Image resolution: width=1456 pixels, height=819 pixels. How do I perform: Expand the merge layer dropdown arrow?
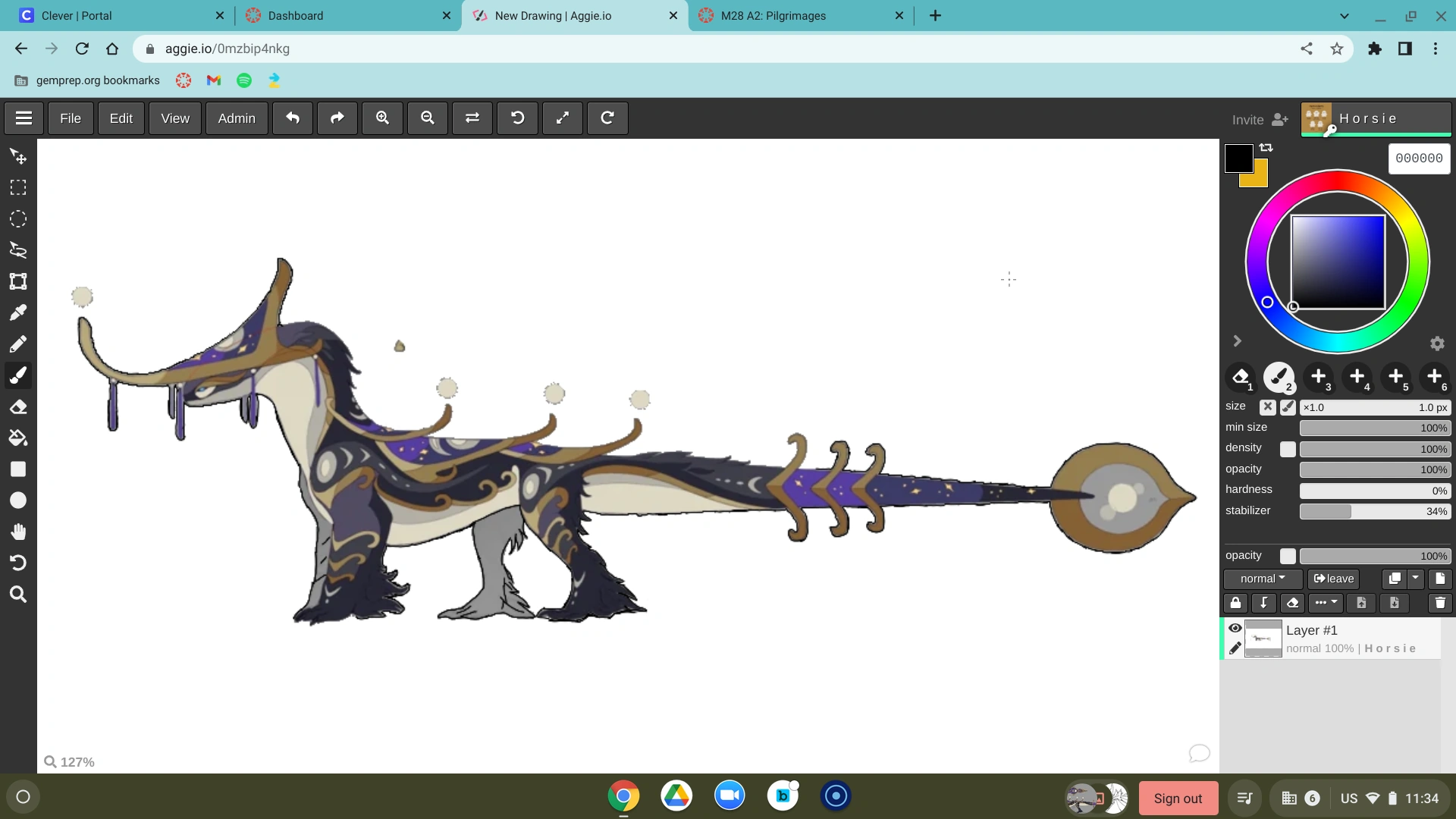(x=1415, y=578)
